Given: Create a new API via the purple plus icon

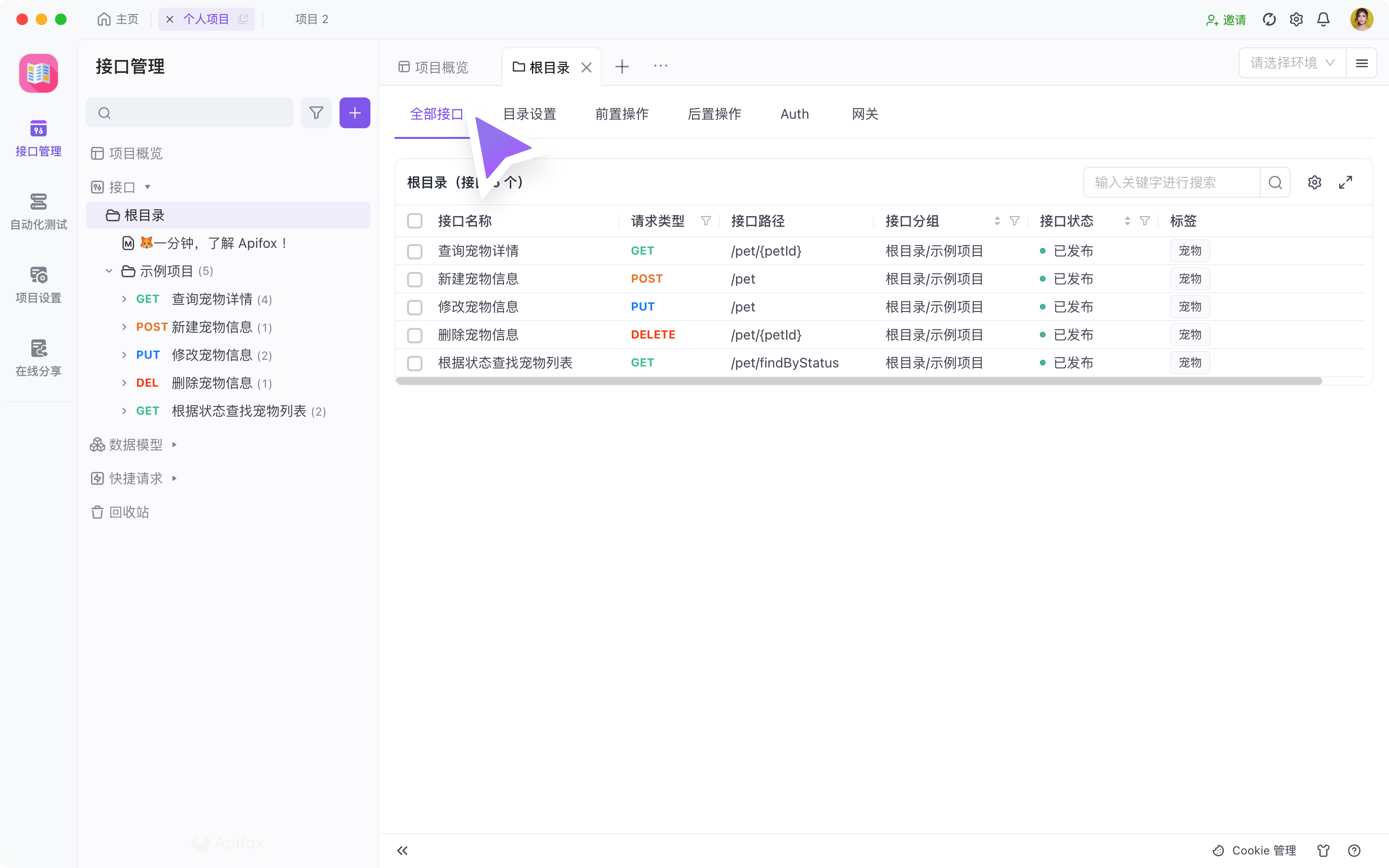Looking at the screenshot, I should click(x=354, y=112).
